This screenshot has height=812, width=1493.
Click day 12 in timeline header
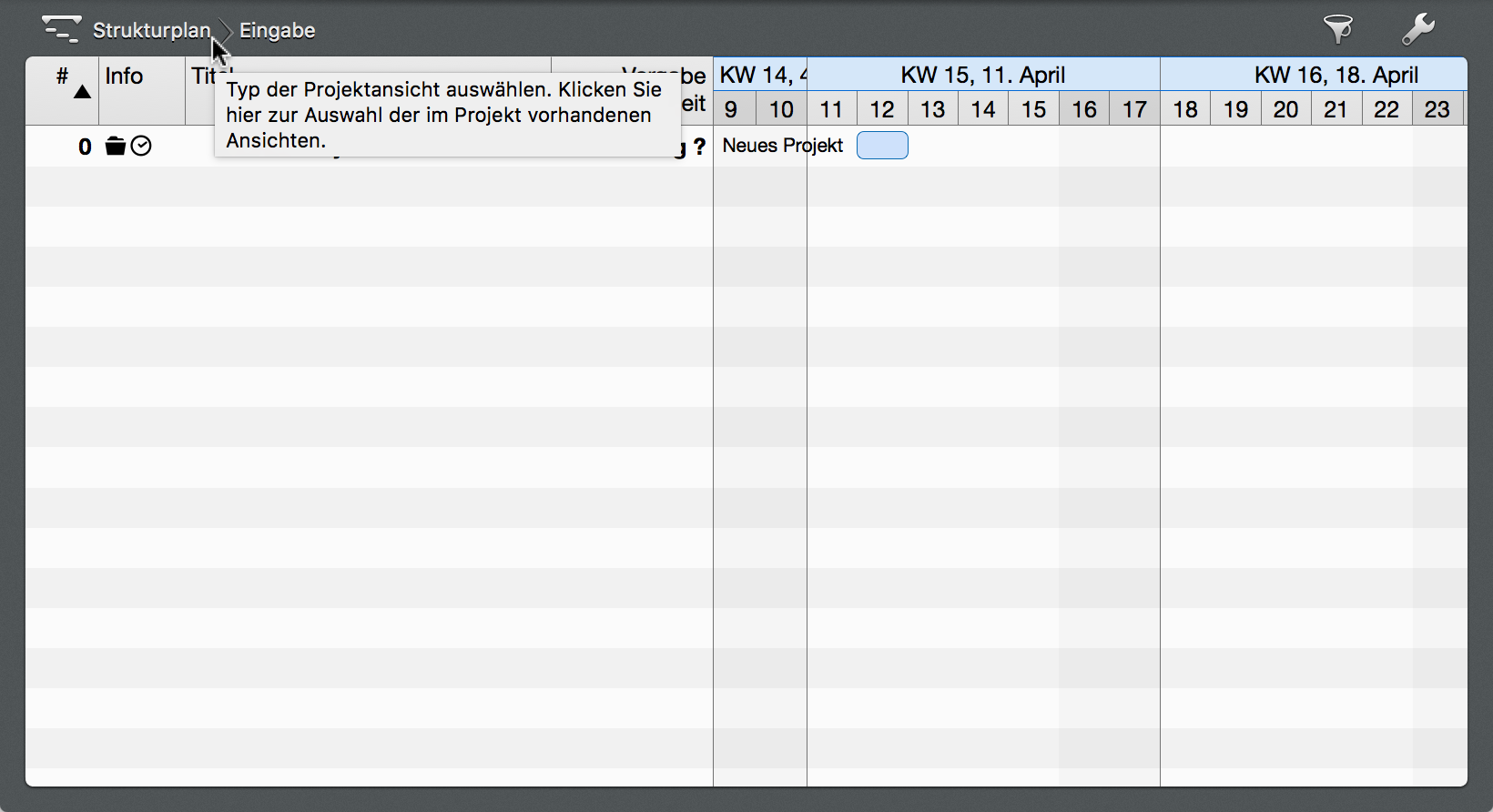pos(882,109)
